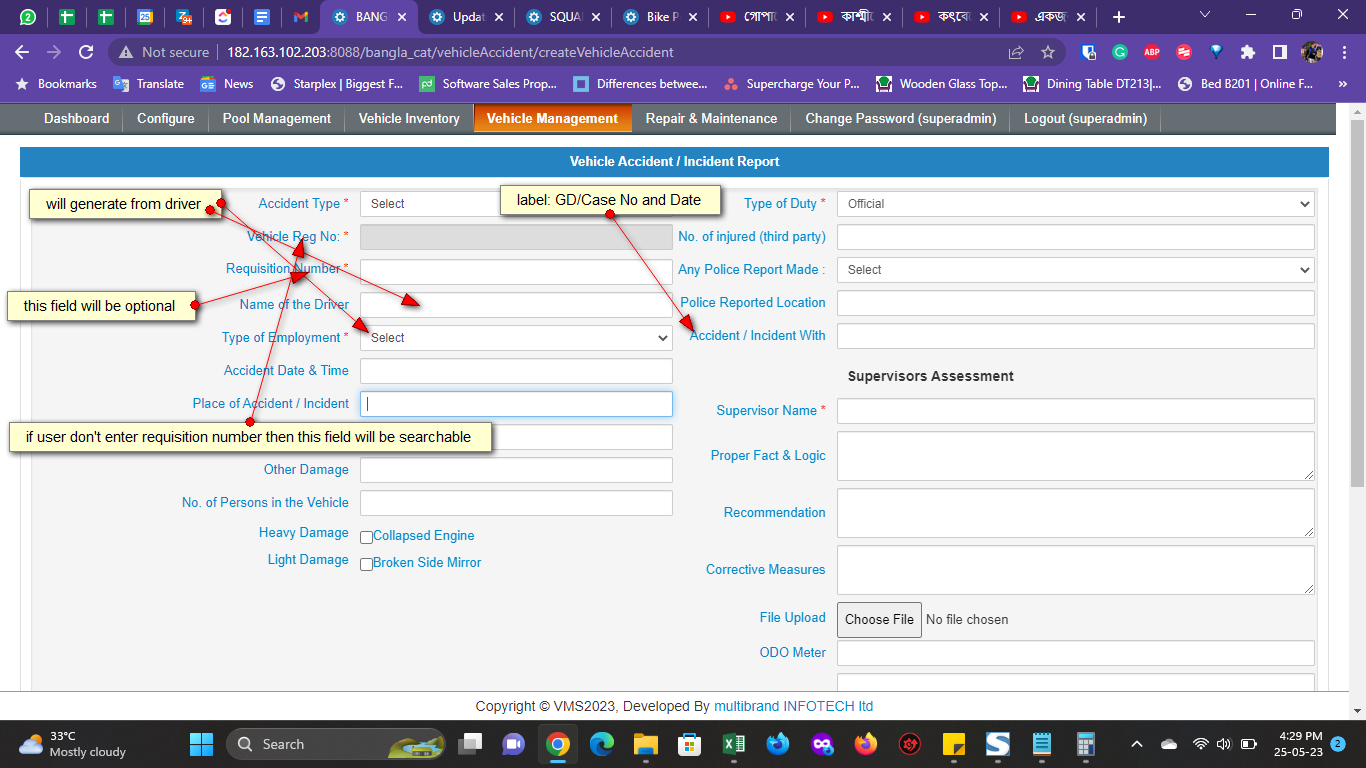The image size is (1366, 768).
Task: Follow the multibrand INFOTECH ltd link
Action: 793,706
